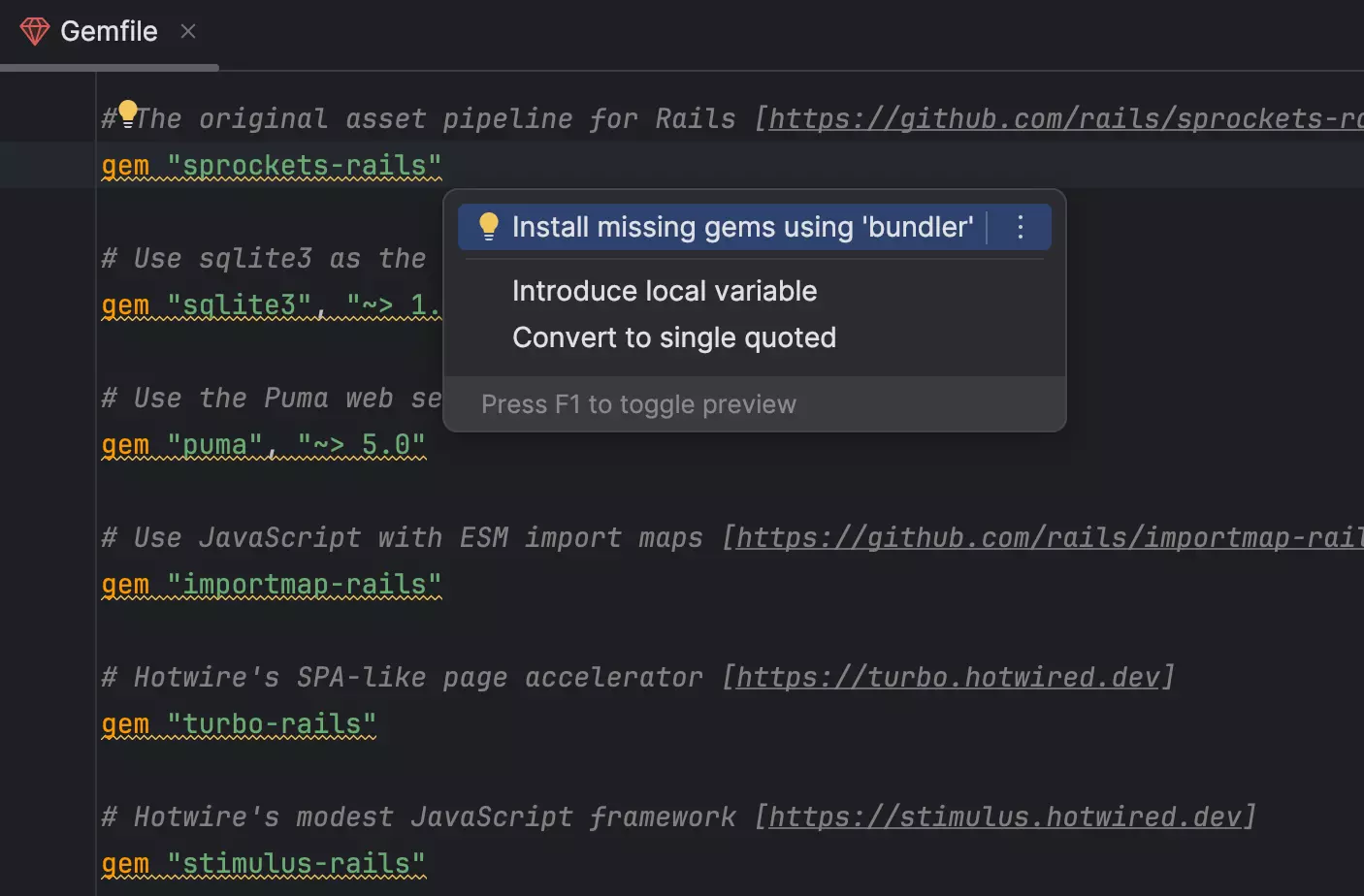Click the 'Press F1 to toggle preview' hint

coord(638,404)
